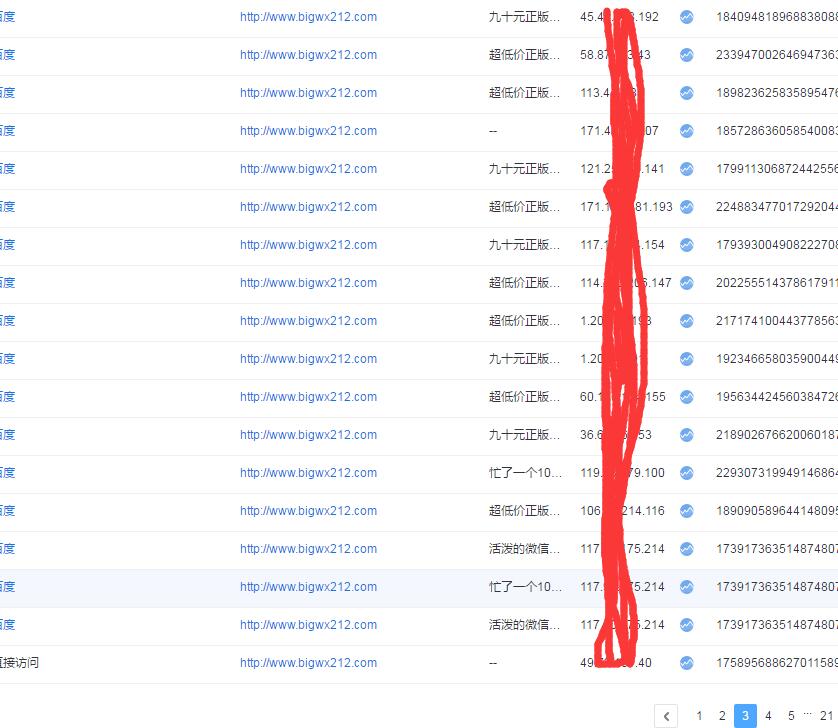Go to page 5 in pagination

coord(791,716)
